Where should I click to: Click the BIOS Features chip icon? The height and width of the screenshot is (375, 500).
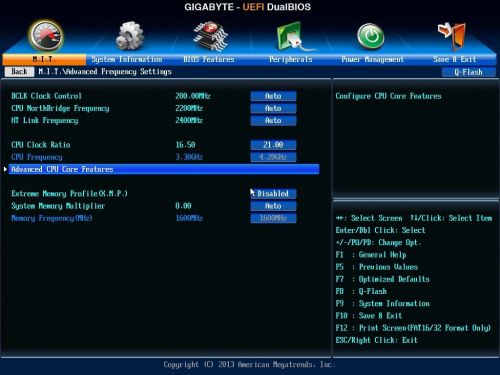[x=211, y=36]
